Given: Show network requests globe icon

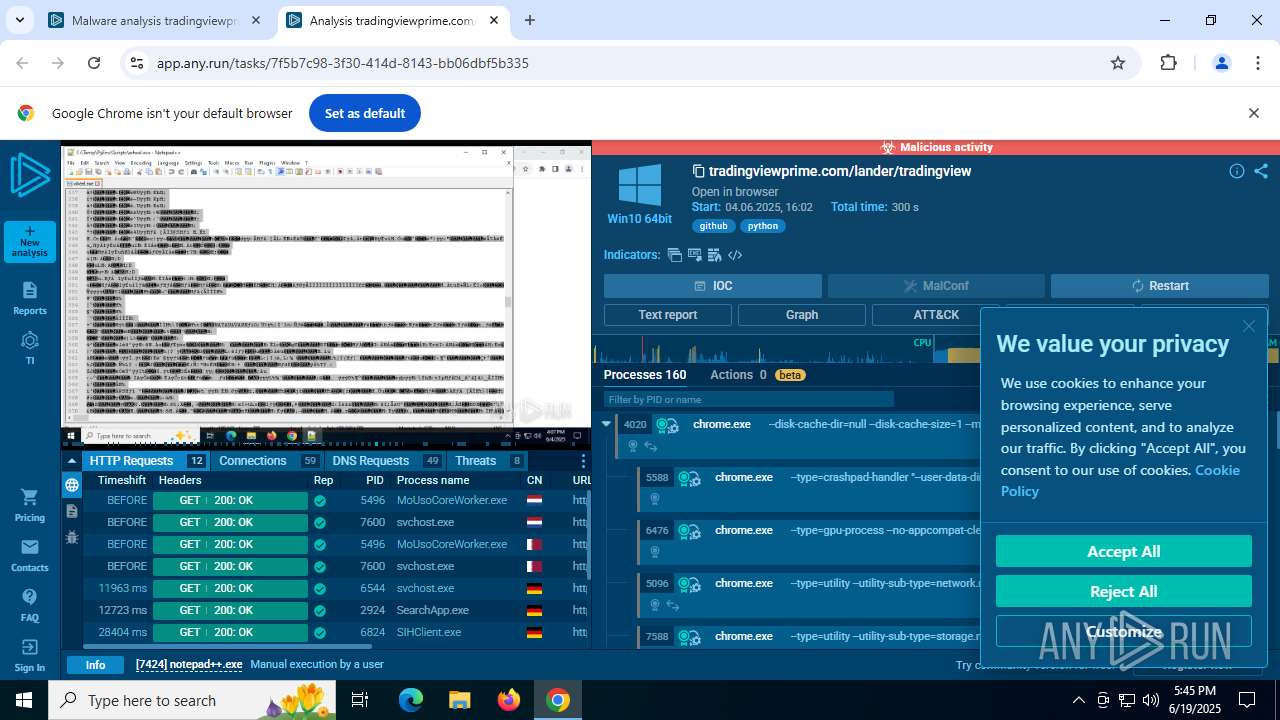Looking at the screenshot, I should (72, 485).
